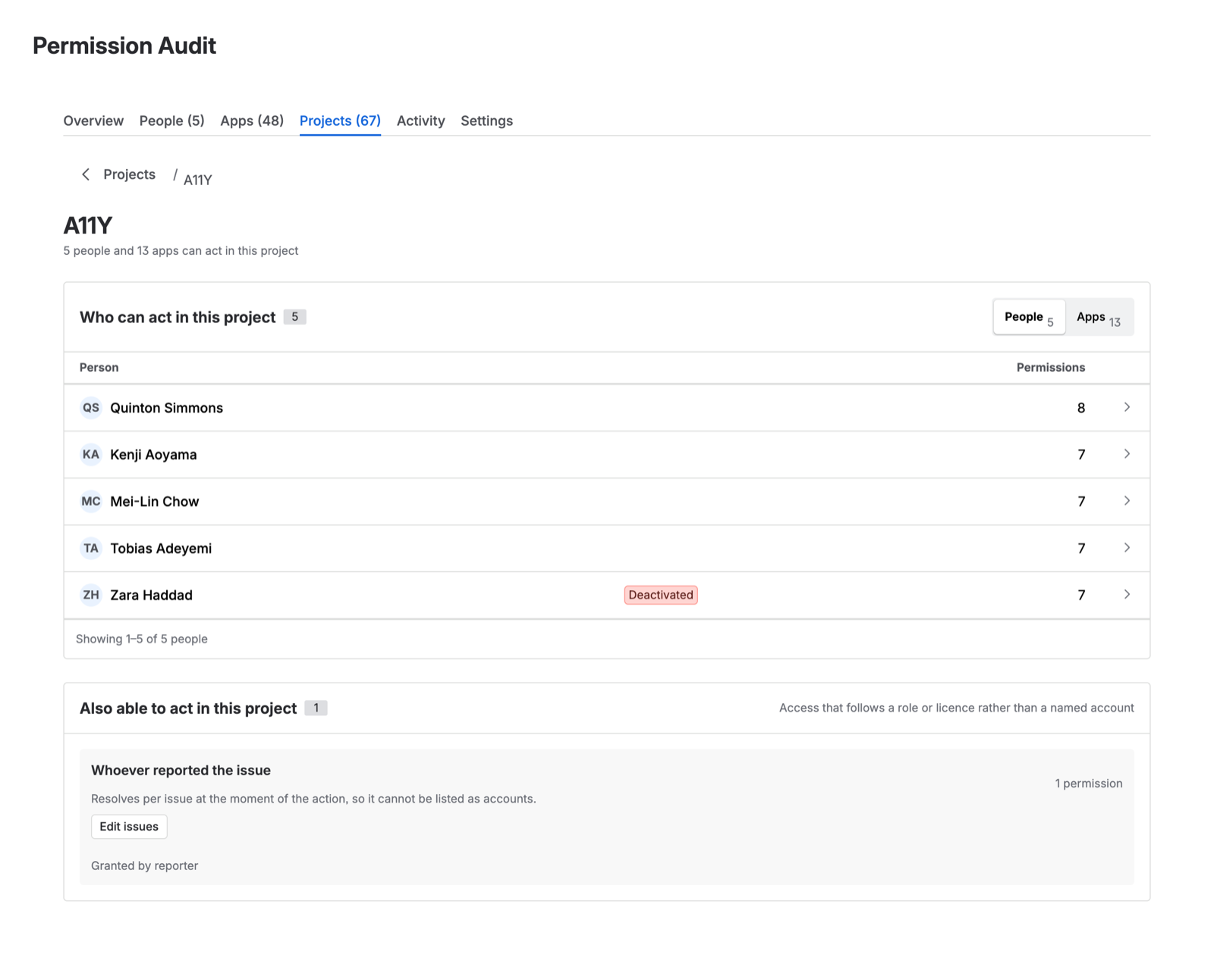
Task: Click 'Whoever reported the issue' heading
Action: (181, 770)
